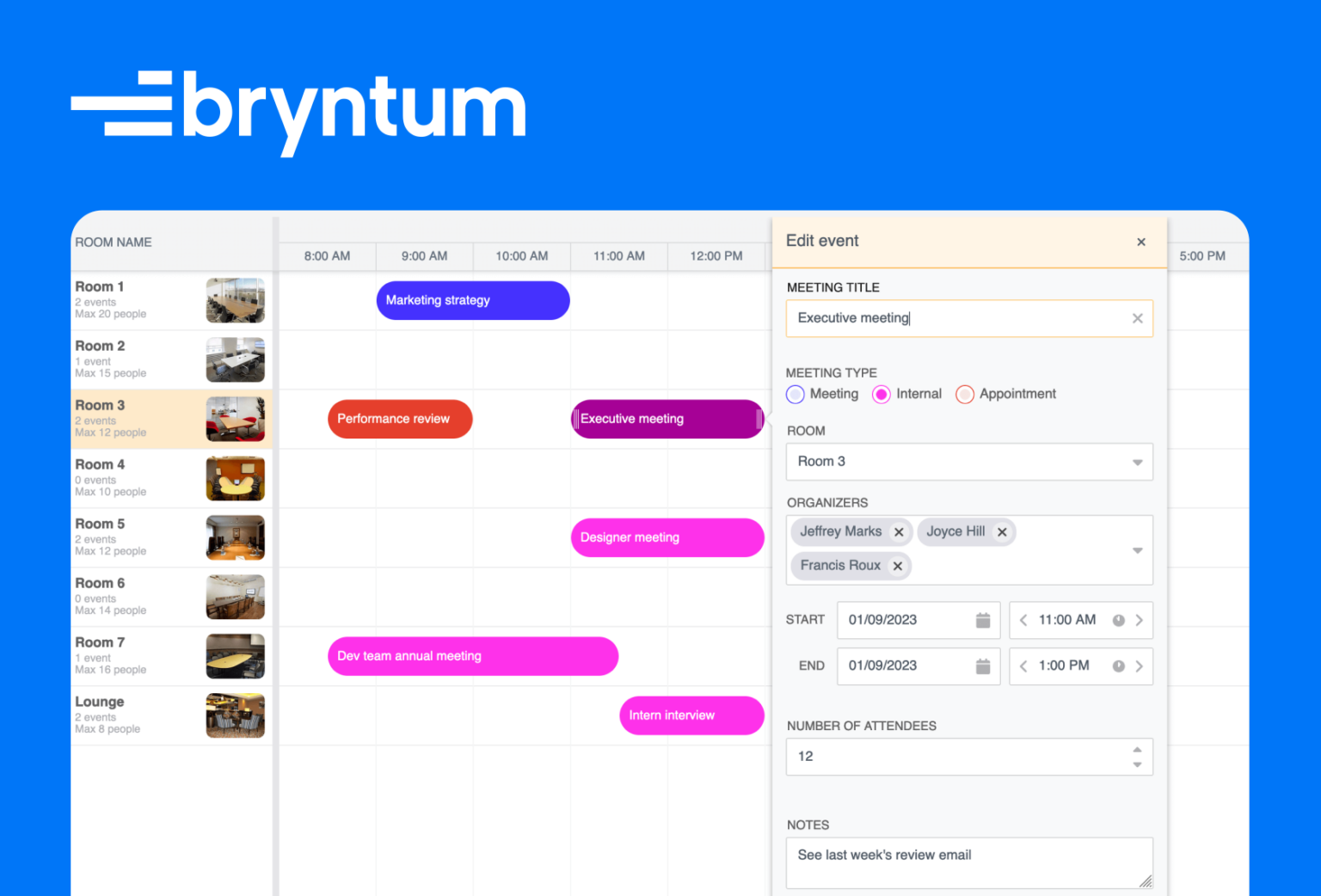
Task: Select the Meeting type radio button
Action: pos(795,394)
